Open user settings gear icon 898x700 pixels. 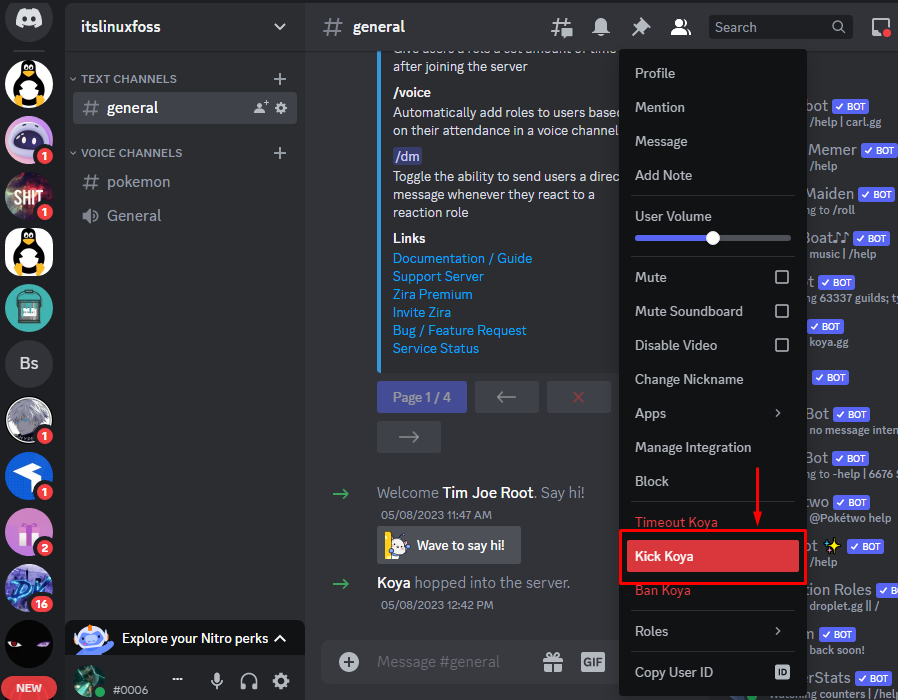coord(281,681)
